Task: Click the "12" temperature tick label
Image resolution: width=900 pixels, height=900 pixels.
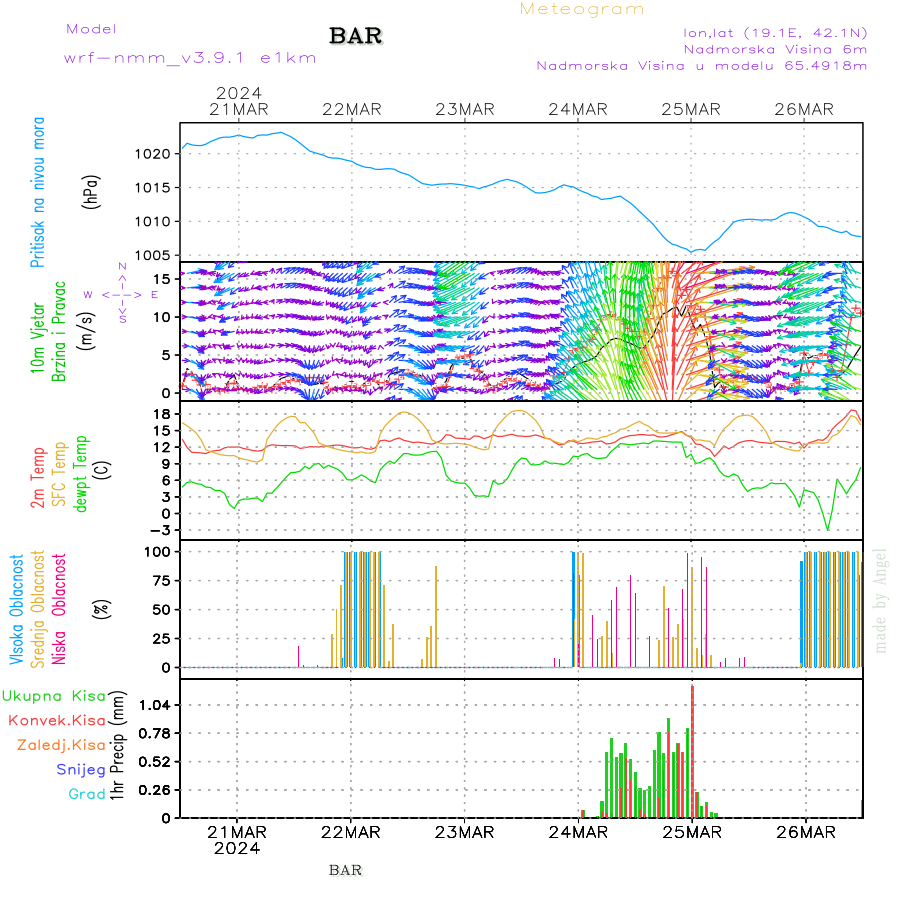Action: pyautogui.click(x=162, y=448)
